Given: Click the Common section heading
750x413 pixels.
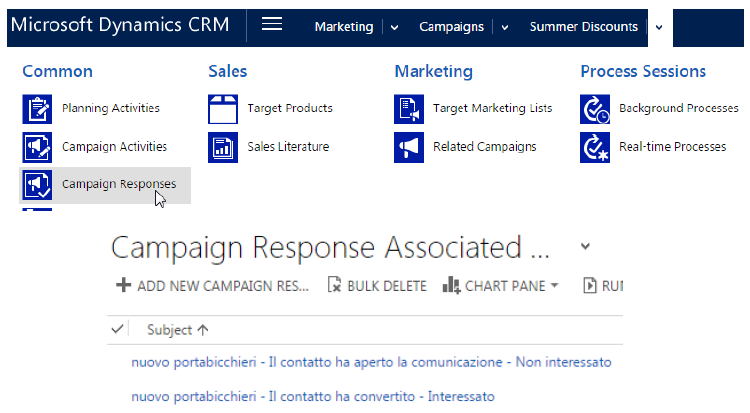Looking at the screenshot, I should click(57, 71).
